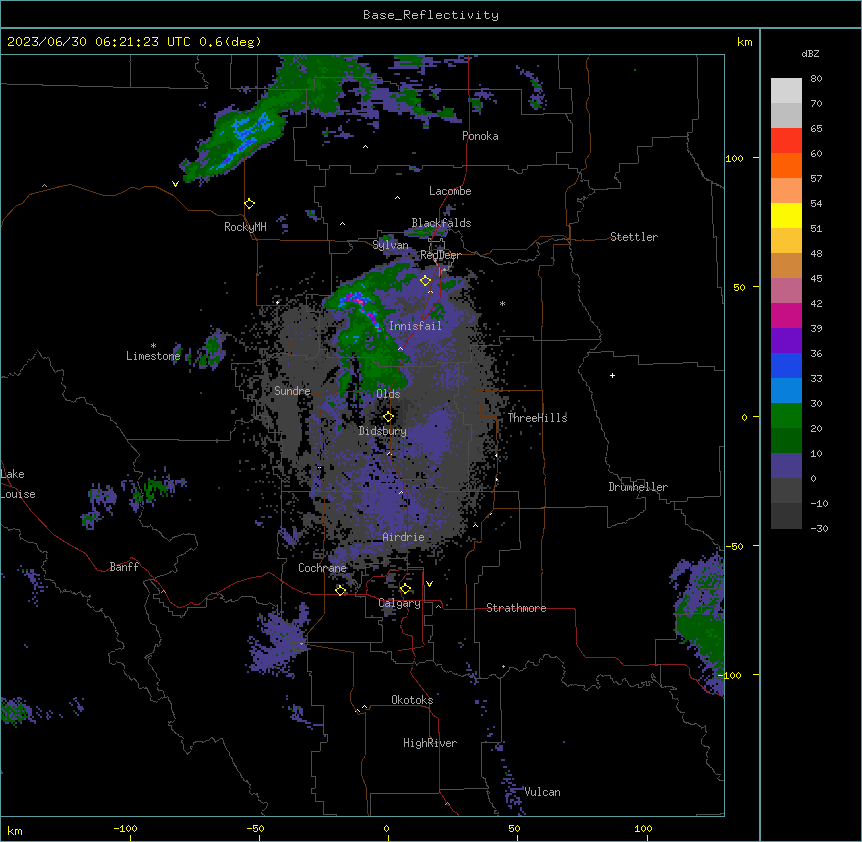Click the Didsbury city label

point(383,431)
